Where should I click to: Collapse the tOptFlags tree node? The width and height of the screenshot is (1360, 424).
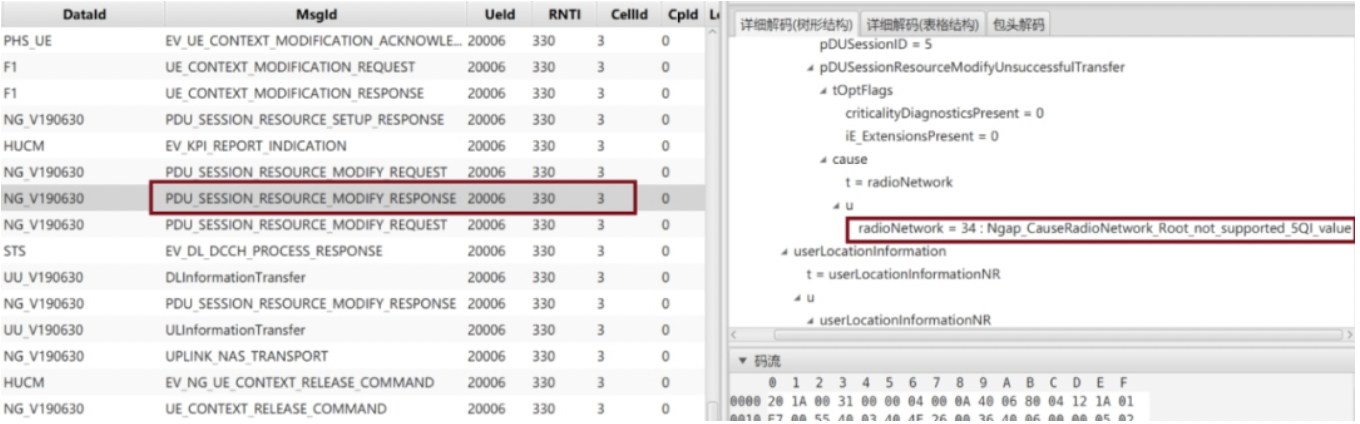pos(823,90)
